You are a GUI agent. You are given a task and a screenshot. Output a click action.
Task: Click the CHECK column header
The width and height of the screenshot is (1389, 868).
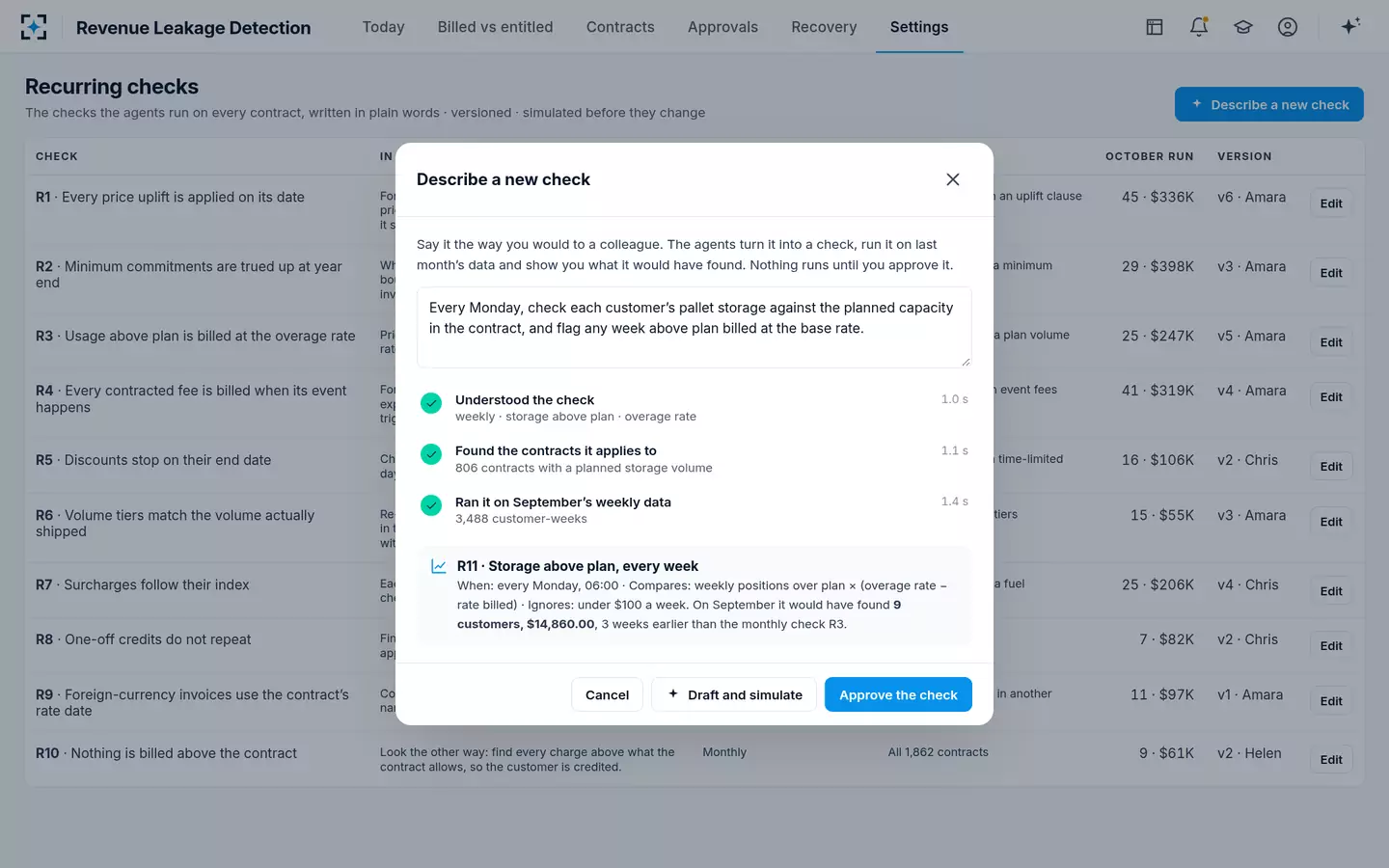pos(57,156)
